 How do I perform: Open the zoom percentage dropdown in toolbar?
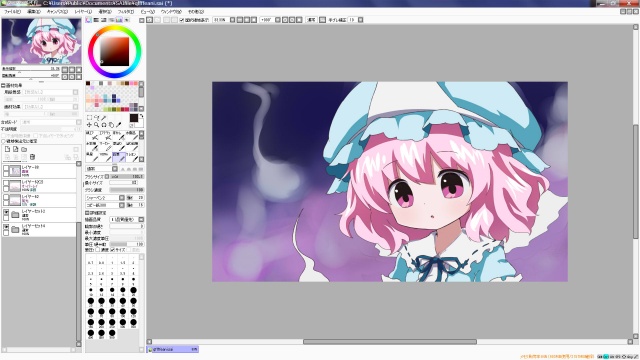pos(232,20)
